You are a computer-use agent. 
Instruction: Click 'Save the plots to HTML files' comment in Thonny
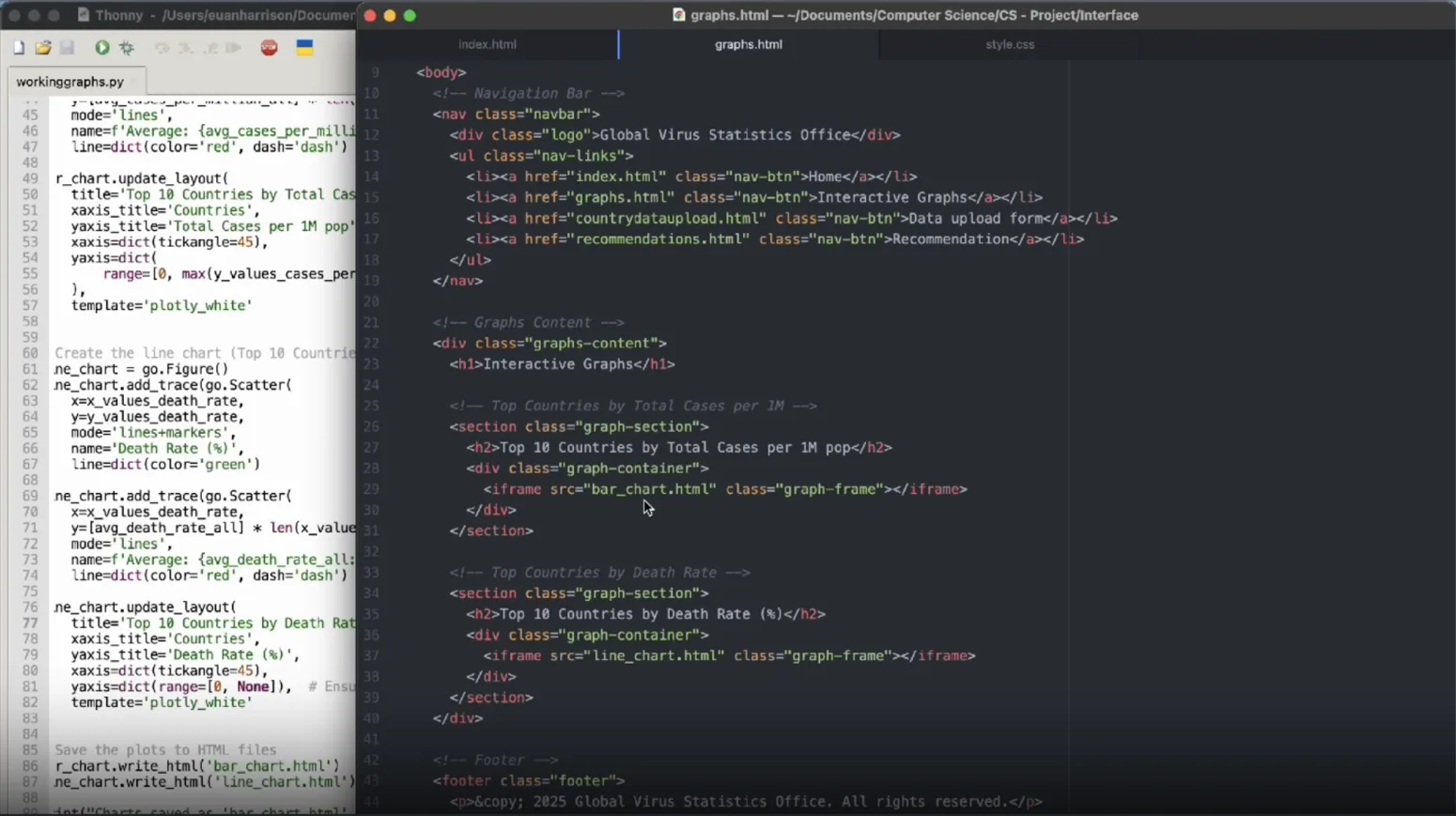click(x=165, y=750)
